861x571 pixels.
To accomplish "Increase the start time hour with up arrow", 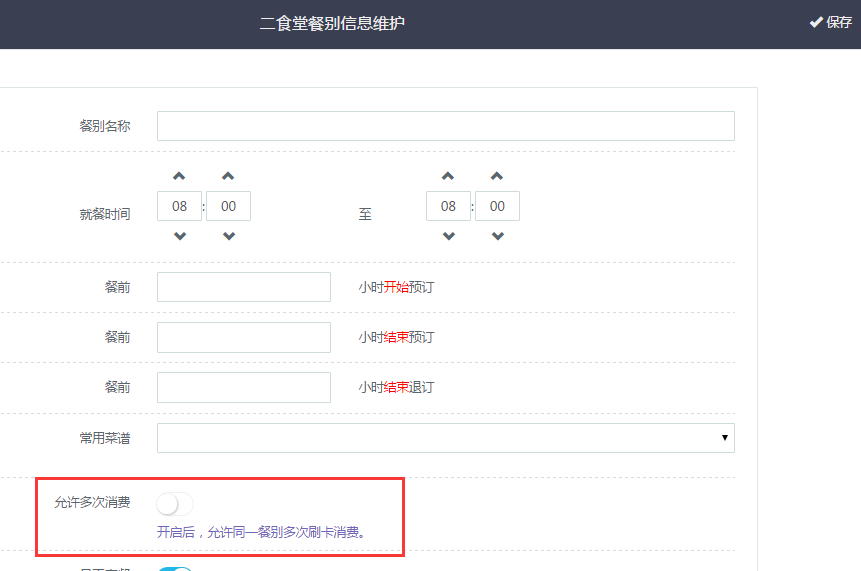I will point(179,176).
